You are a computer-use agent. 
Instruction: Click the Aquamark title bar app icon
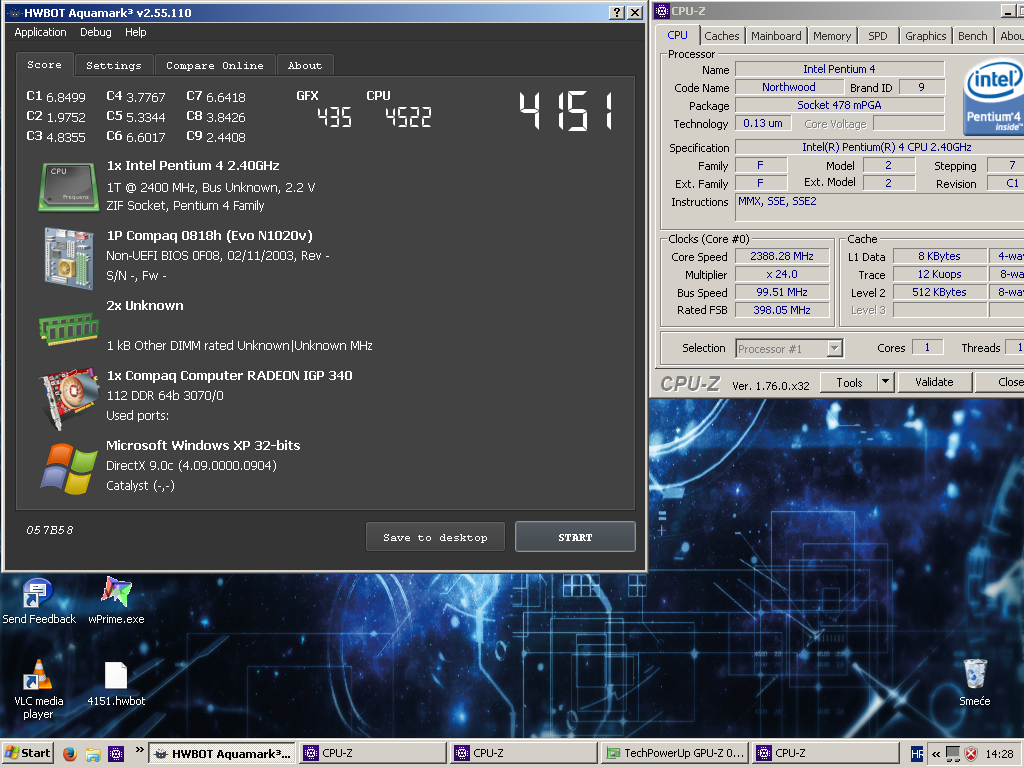point(14,12)
